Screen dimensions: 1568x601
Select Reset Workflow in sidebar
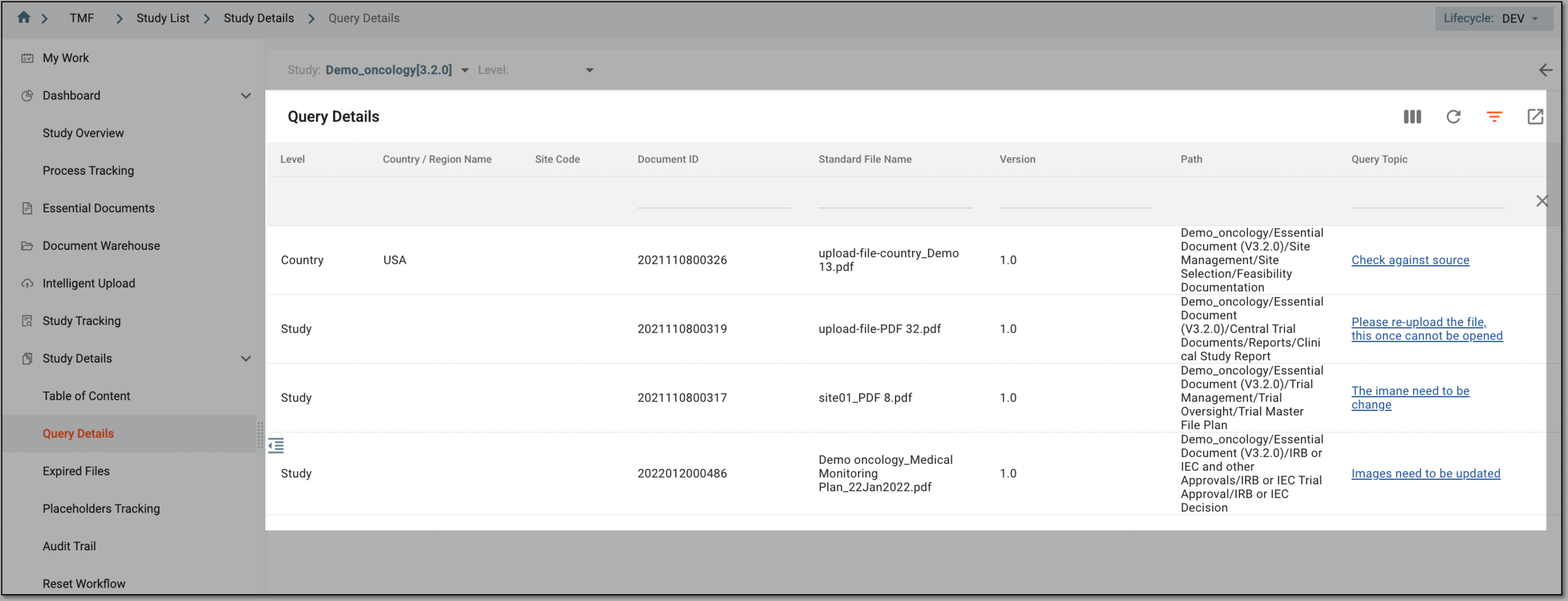click(84, 583)
